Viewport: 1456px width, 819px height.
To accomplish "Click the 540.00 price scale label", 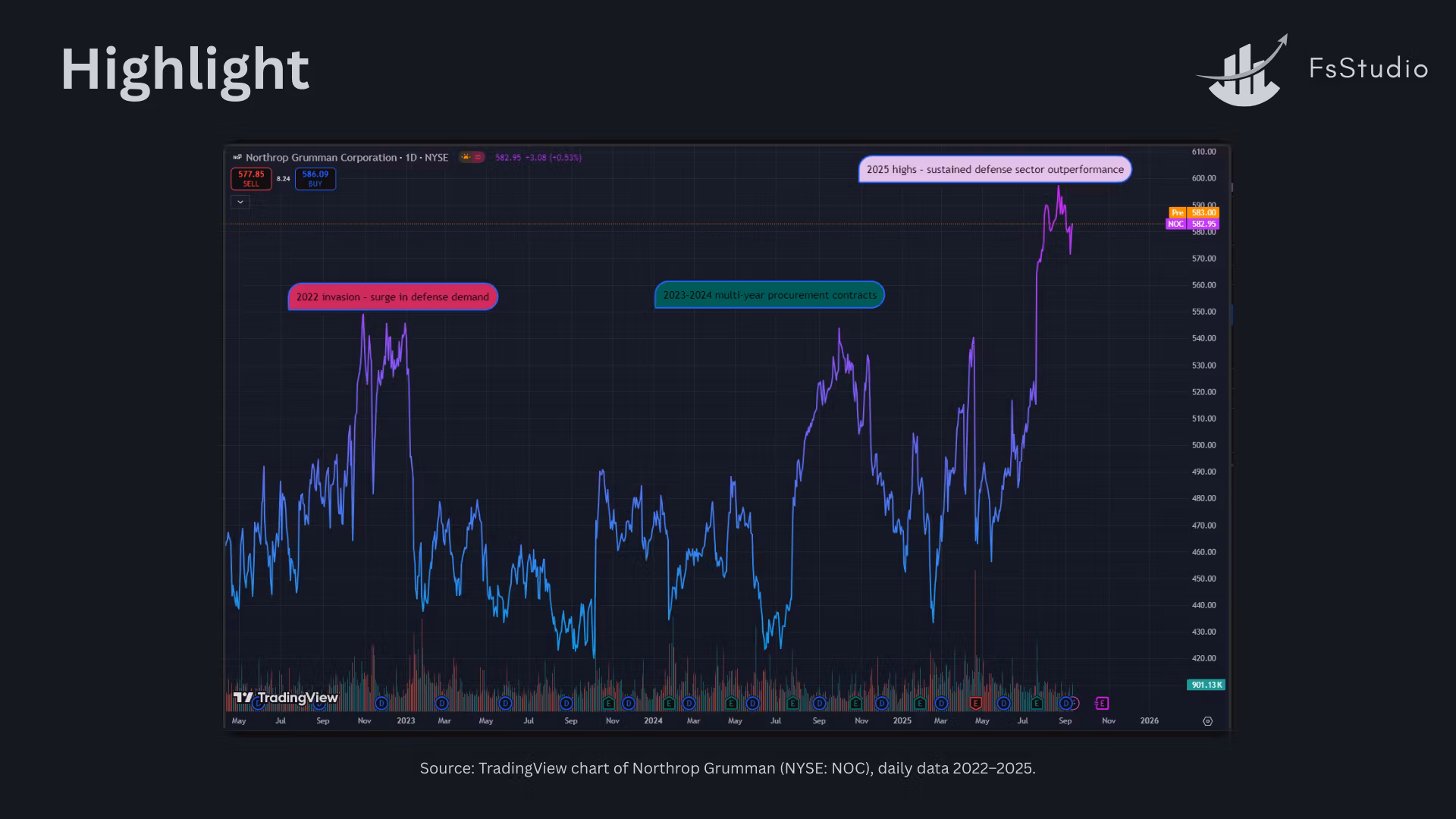I will (x=1203, y=338).
